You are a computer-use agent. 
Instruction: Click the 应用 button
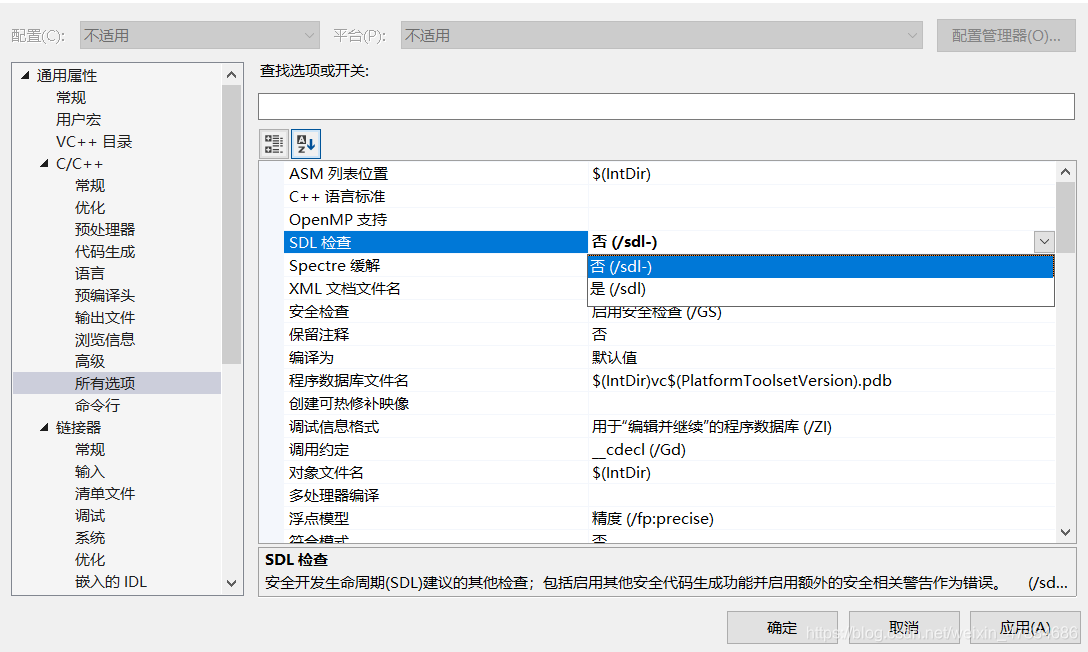[x=1025, y=627]
